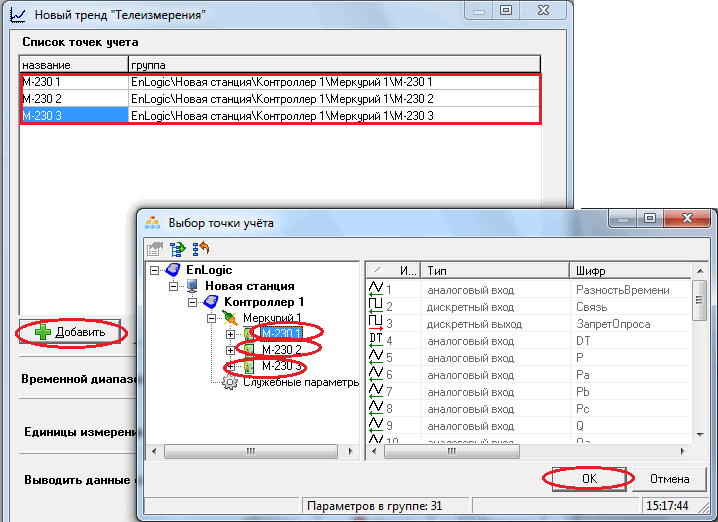Screen dimensions: 718x522
Task: Select М-230 2 in the tree
Action: coord(282,350)
